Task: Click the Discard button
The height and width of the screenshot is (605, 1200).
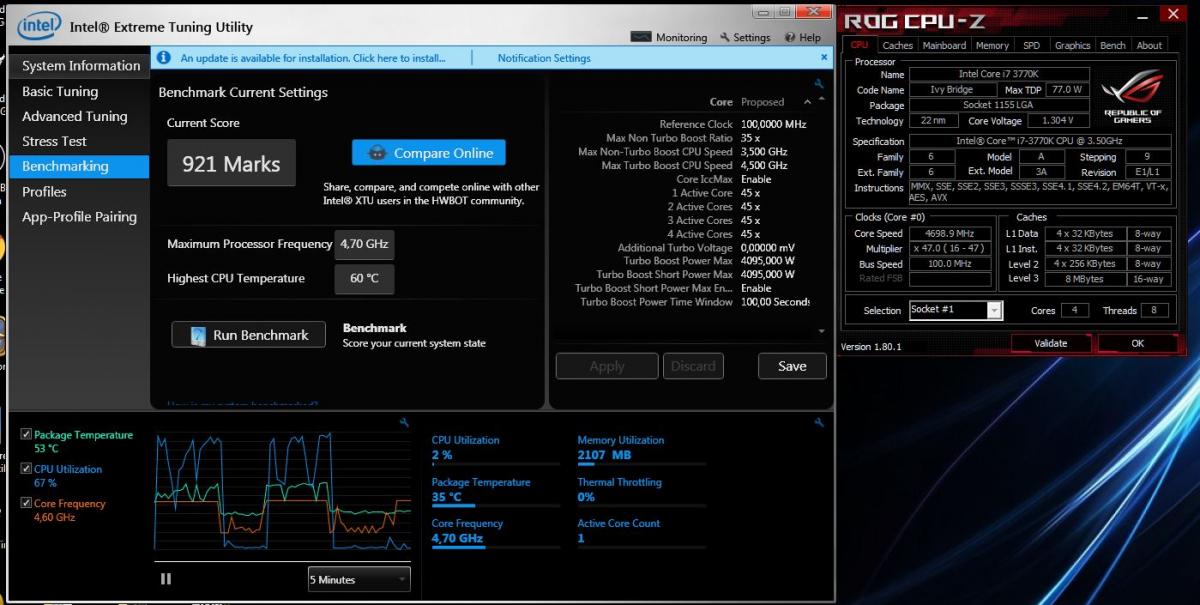Action: (x=693, y=366)
